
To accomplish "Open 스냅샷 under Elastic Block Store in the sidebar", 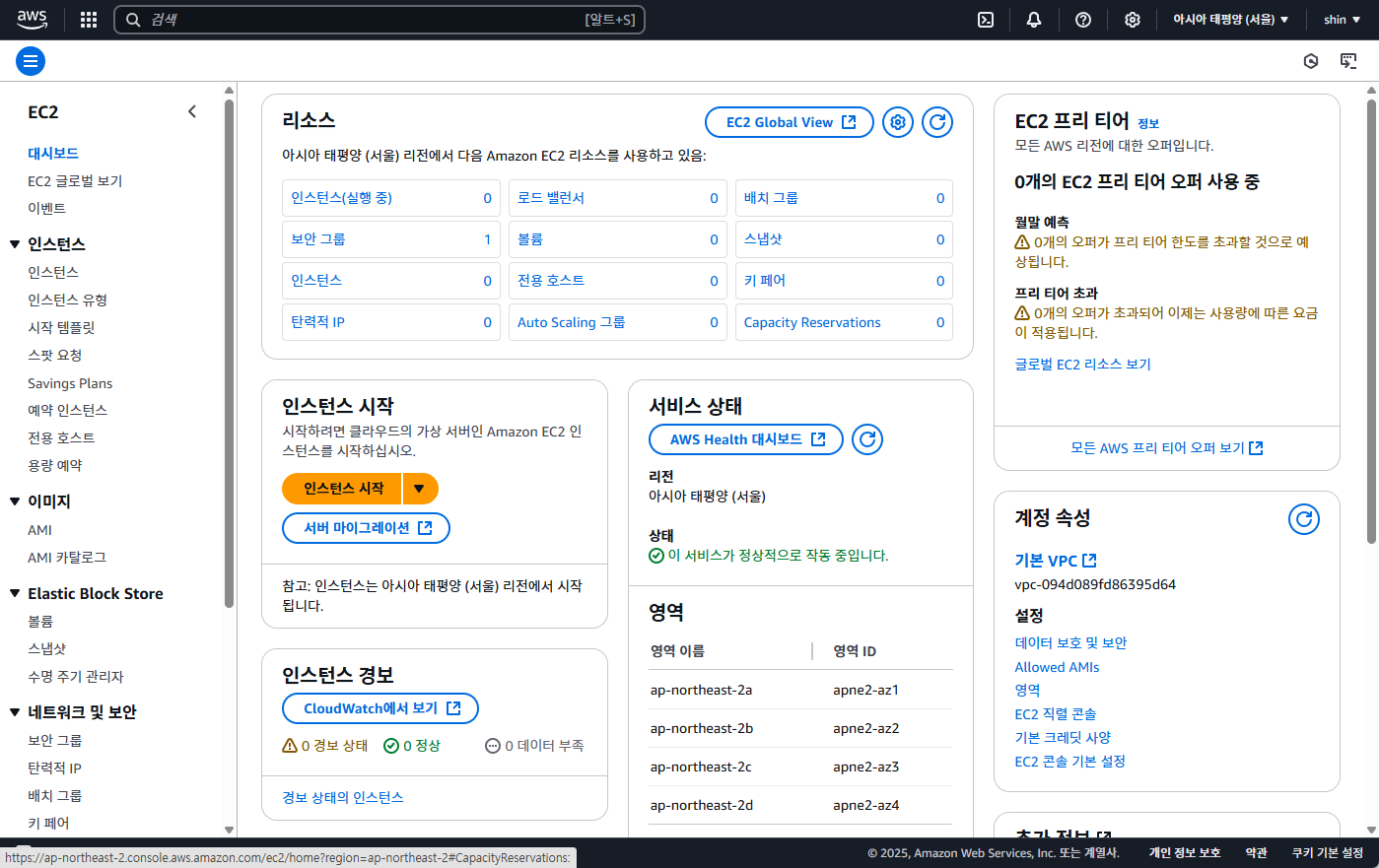I will pos(46,649).
